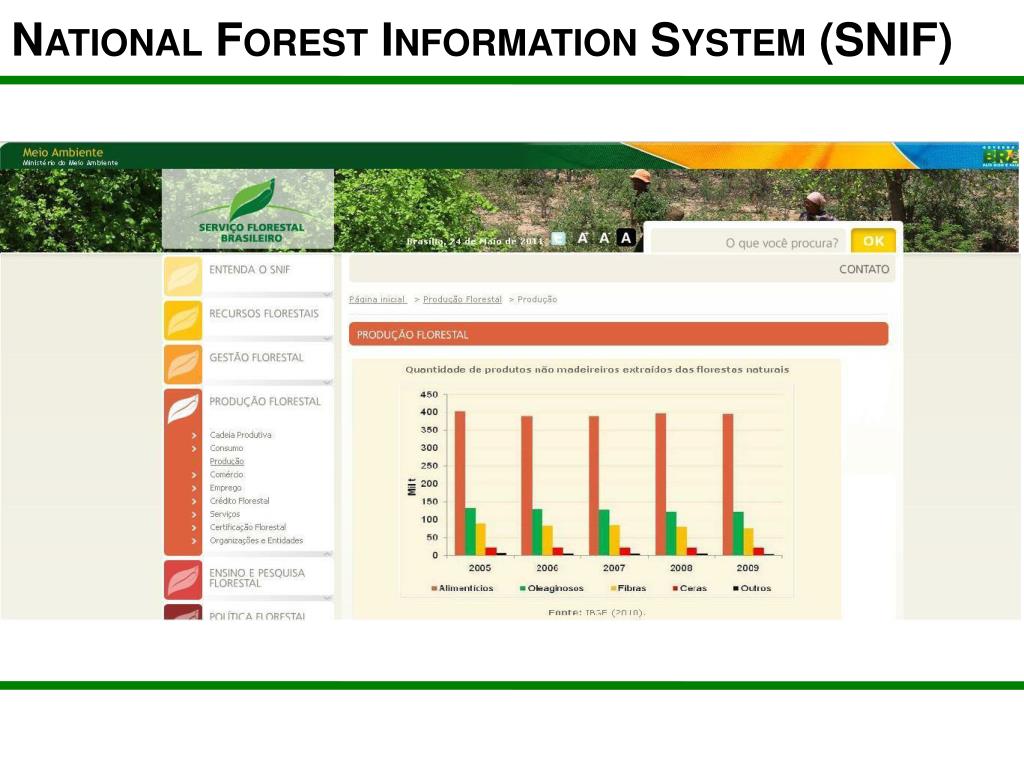Click the Alimentícios legend color swatch
1024x768 pixels.
[434, 588]
